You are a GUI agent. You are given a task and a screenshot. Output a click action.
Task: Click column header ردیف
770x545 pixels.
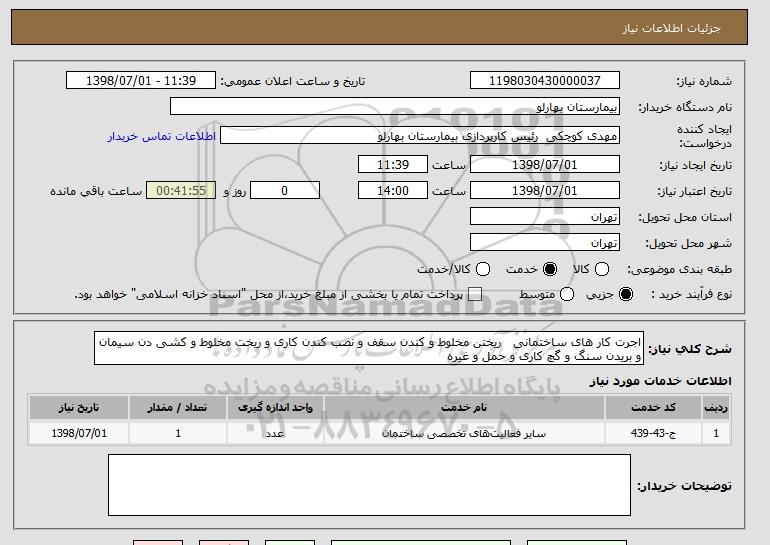coord(716,408)
